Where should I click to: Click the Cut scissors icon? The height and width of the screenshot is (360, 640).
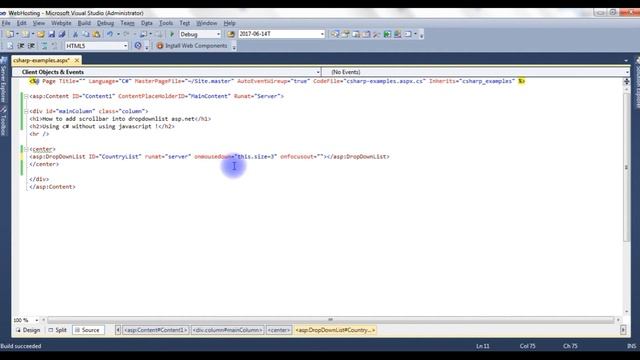pyautogui.click(x=75, y=34)
